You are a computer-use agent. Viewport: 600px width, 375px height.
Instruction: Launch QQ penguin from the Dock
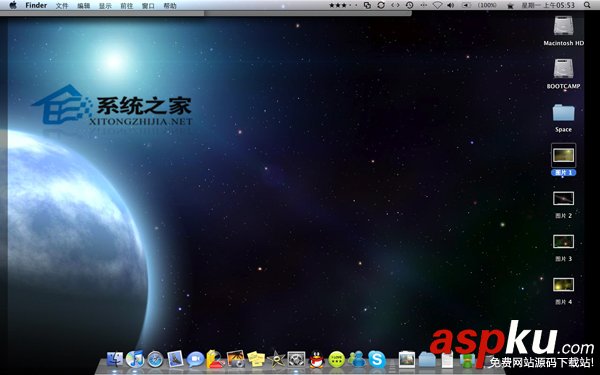pyautogui.click(x=316, y=359)
